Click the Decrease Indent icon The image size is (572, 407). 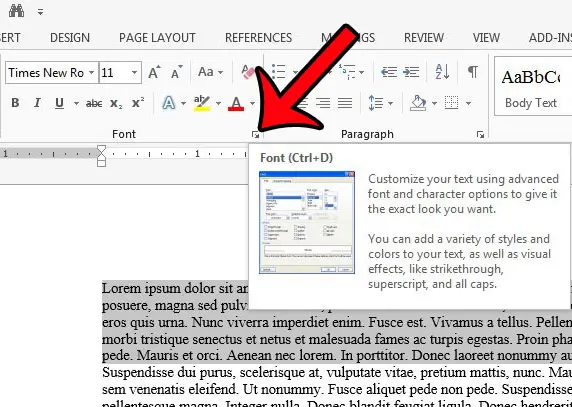[389, 72]
